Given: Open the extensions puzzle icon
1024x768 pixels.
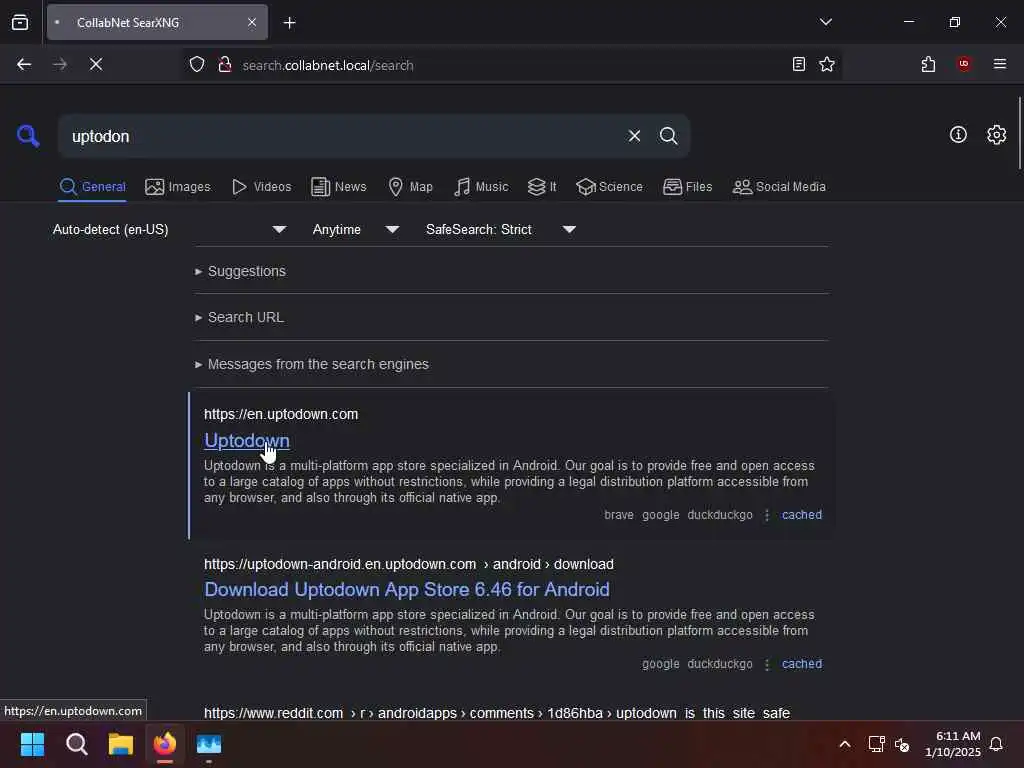Looking at the screenshot, I should (928, 64).
